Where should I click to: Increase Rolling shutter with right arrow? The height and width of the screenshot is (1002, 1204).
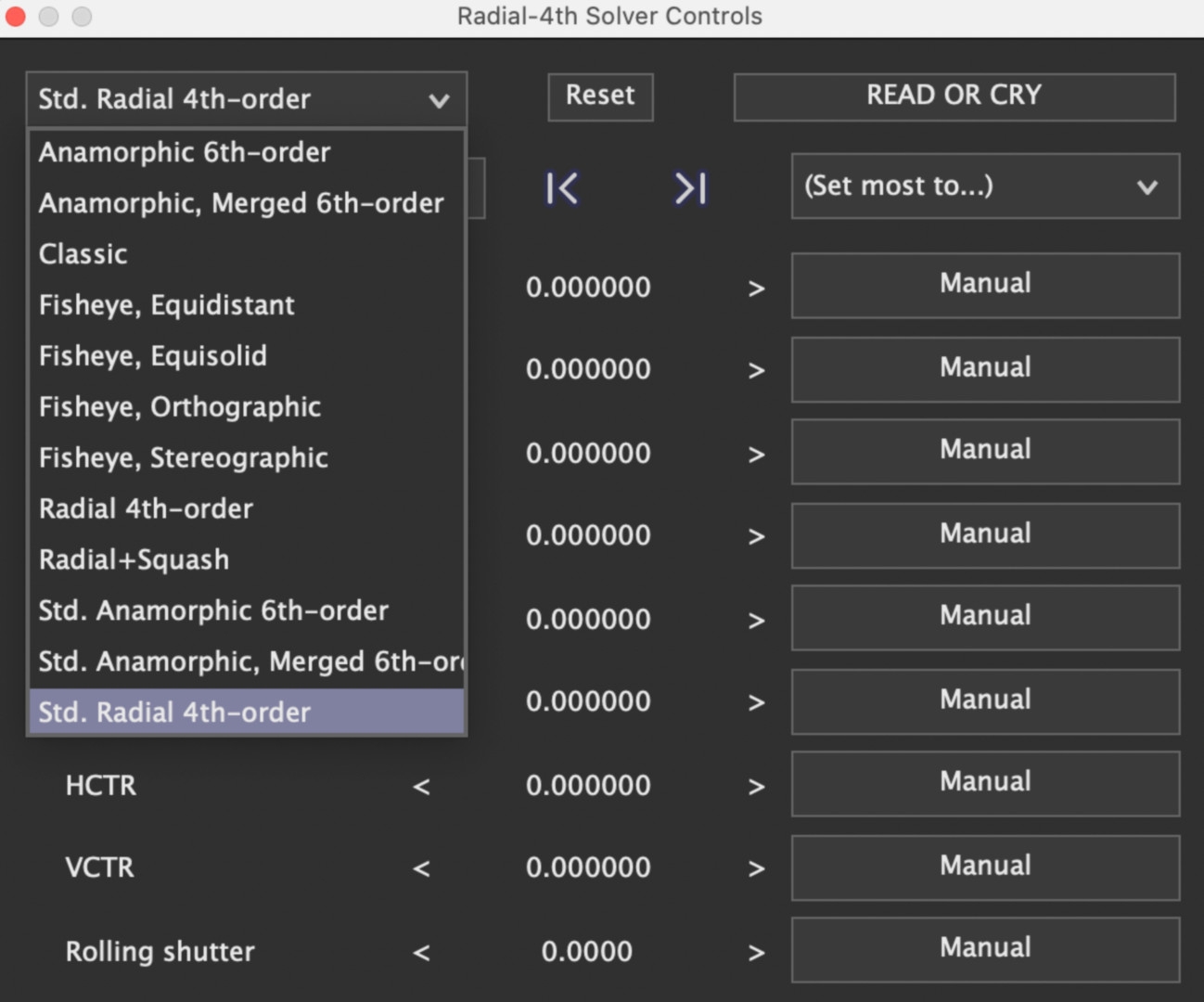click(756, 953)
